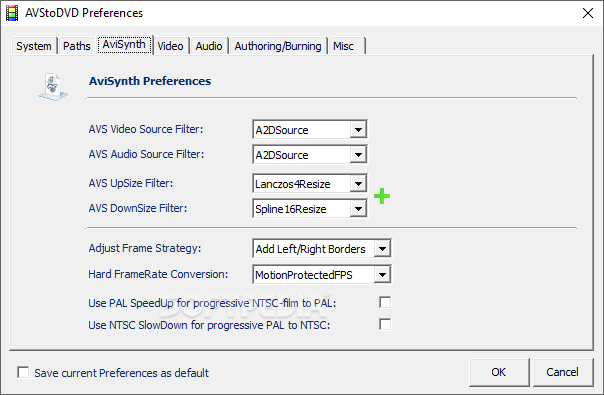The width and height of the screenshot is (604, 395).
Task: Switch to the Paths tab
Action: pyautogui.click(x=77, y=46)
